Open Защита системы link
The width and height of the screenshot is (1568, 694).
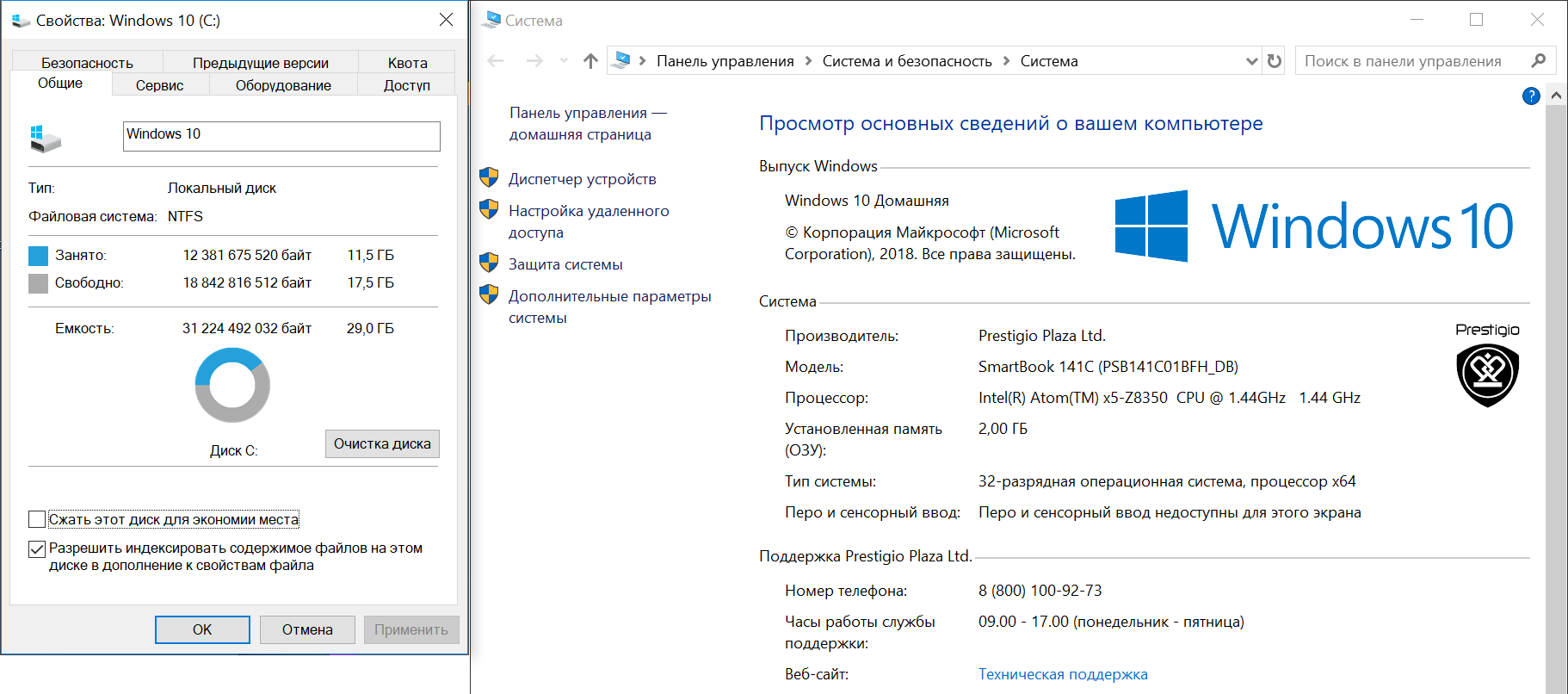point(565,264)
